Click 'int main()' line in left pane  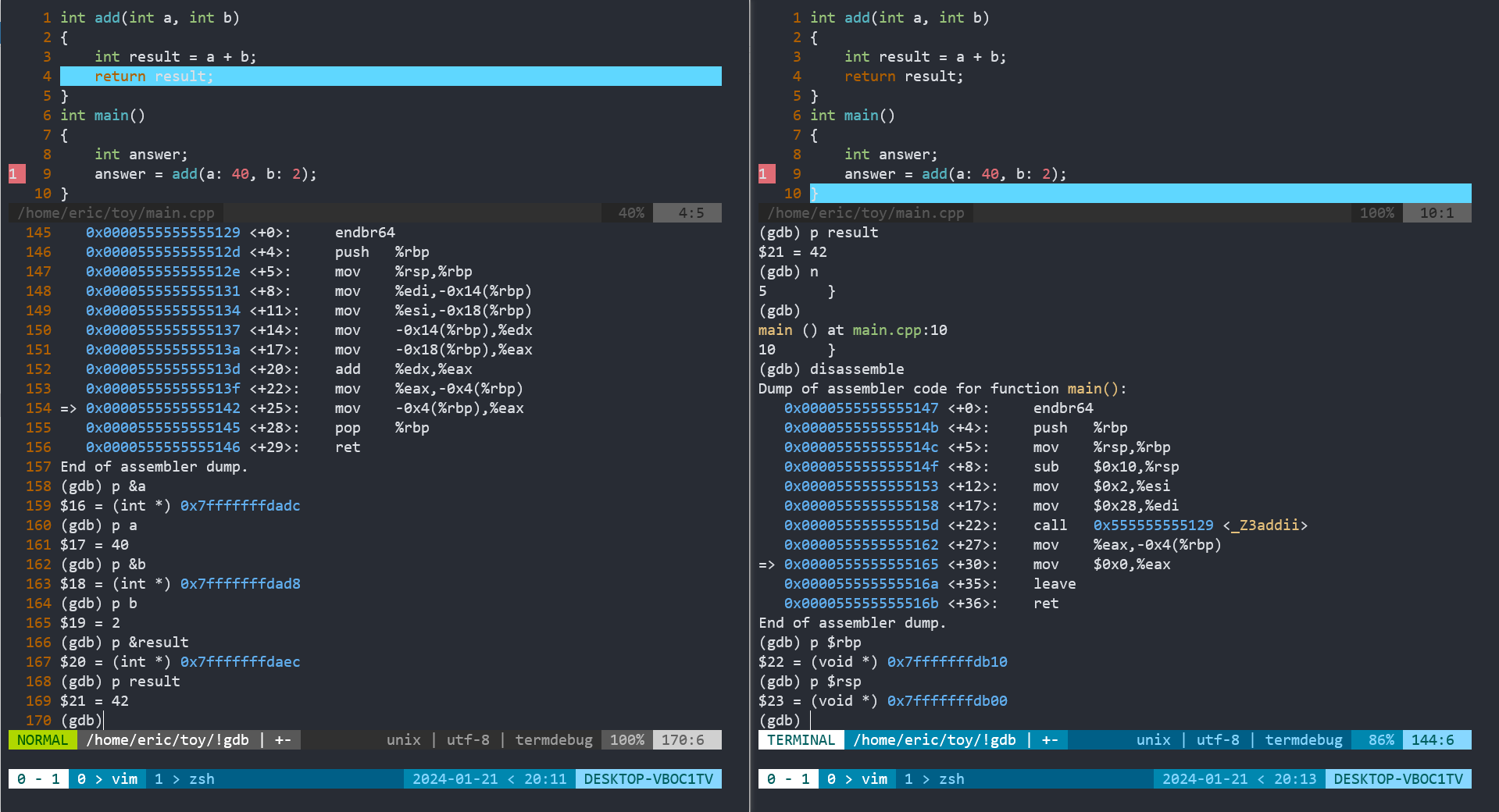pyautogui.click(x=102, y=116)
